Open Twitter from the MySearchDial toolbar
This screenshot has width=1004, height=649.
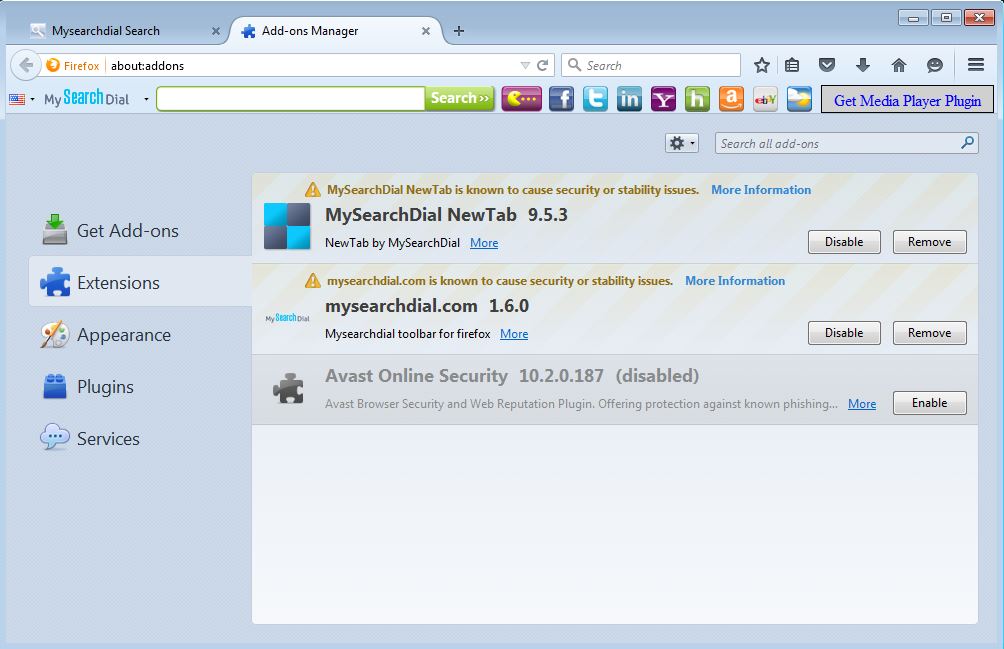coord(595,99)
